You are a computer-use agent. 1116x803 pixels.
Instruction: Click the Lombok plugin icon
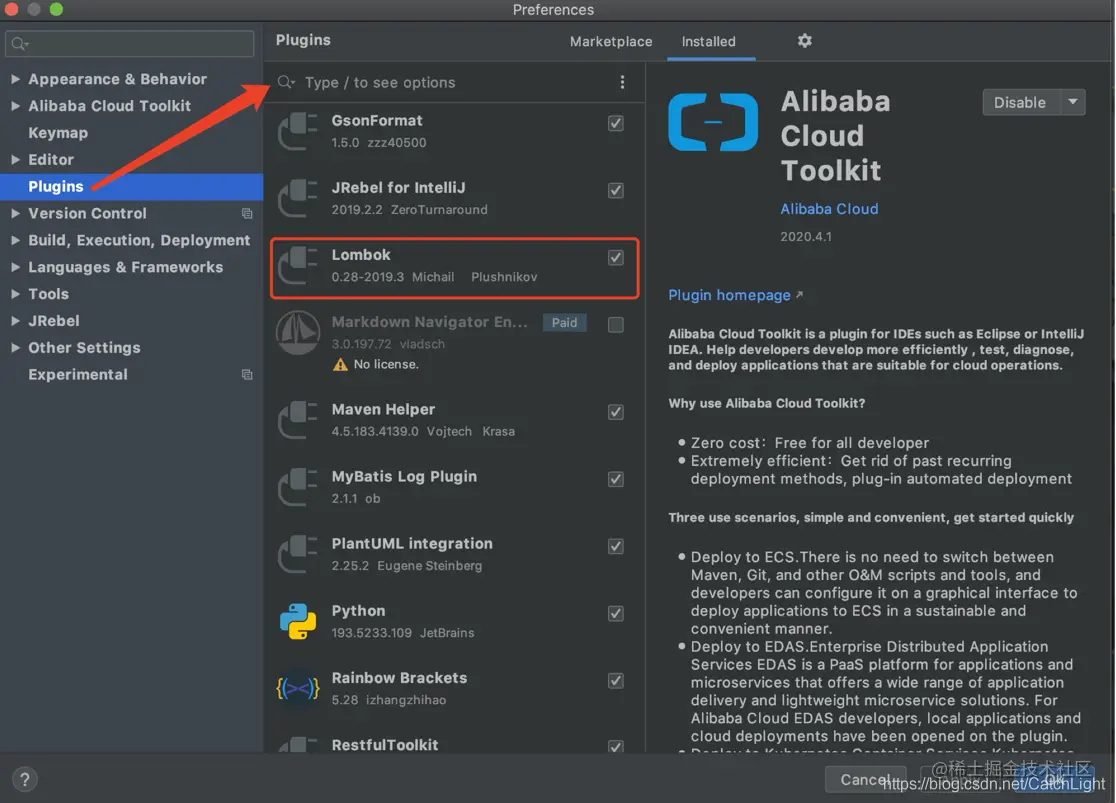coord(298,266)
